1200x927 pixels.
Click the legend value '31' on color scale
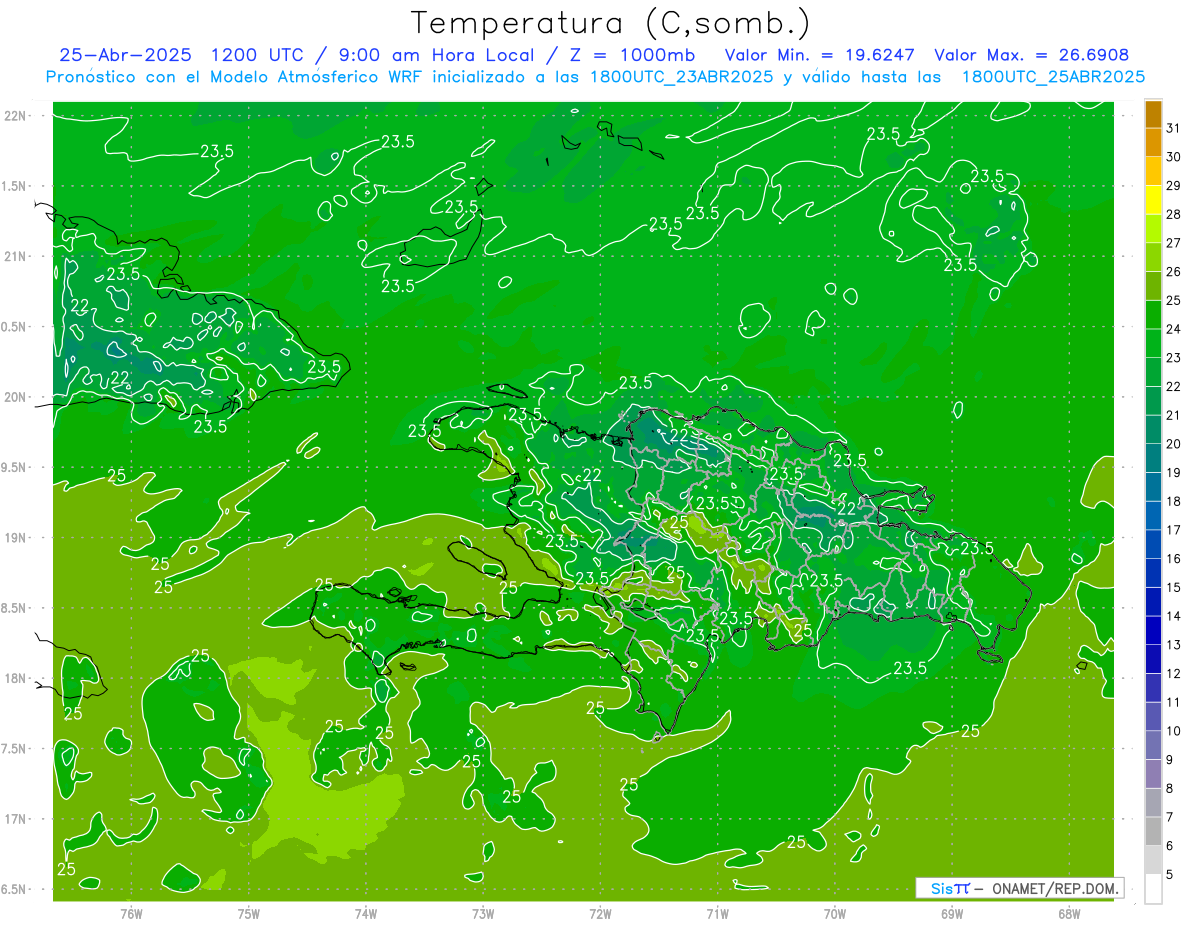[x=1174, y=128]
